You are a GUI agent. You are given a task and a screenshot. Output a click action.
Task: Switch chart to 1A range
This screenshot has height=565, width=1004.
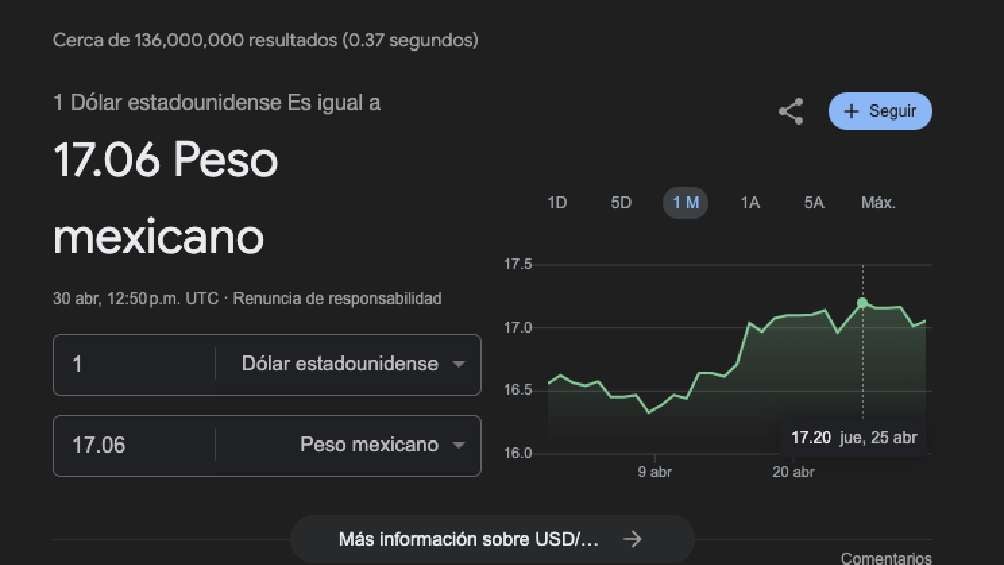pos(750,203)
